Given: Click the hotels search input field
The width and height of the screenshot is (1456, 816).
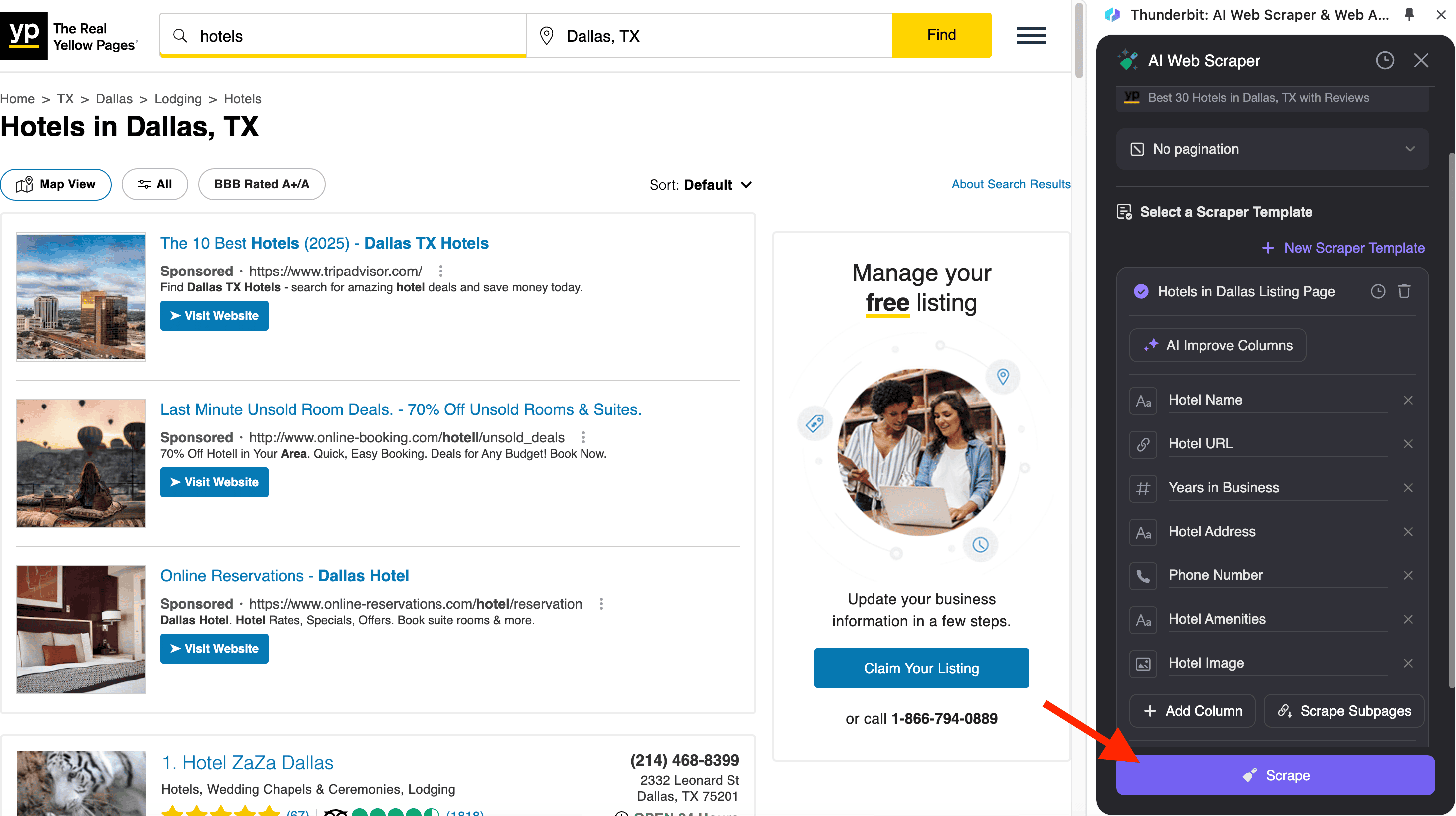Looking at the screenshot, I should 350,36.
